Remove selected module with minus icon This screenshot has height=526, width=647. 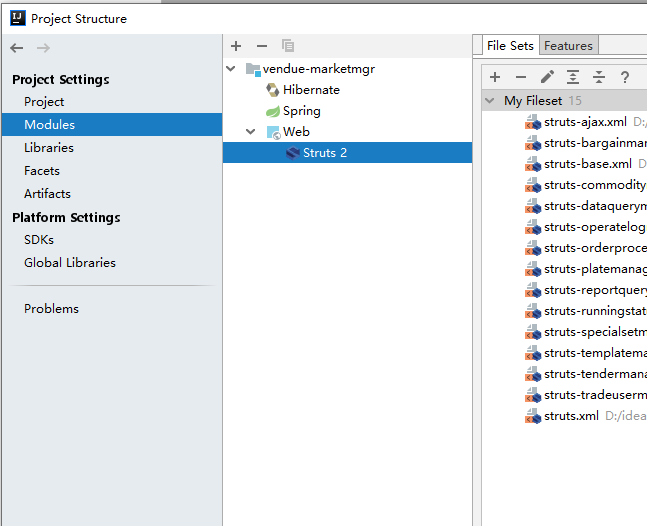pyautogui.click(x=262, y=46)
